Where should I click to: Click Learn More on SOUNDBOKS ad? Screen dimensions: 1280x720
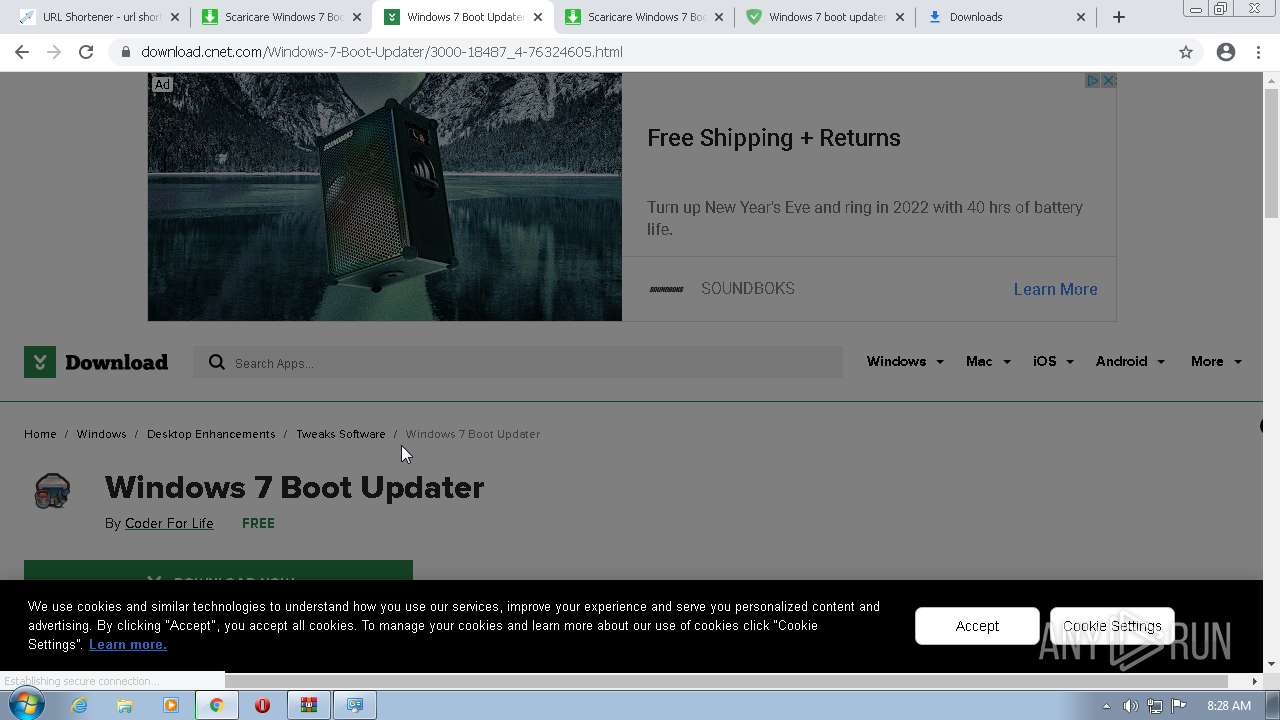1055,289
